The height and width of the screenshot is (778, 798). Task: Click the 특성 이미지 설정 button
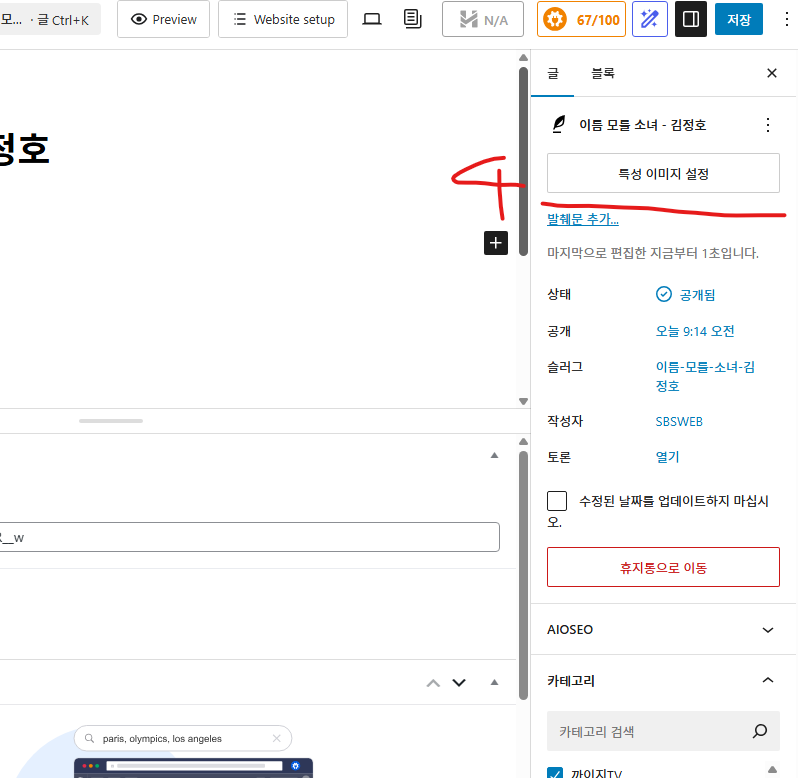tap(663, 173)
